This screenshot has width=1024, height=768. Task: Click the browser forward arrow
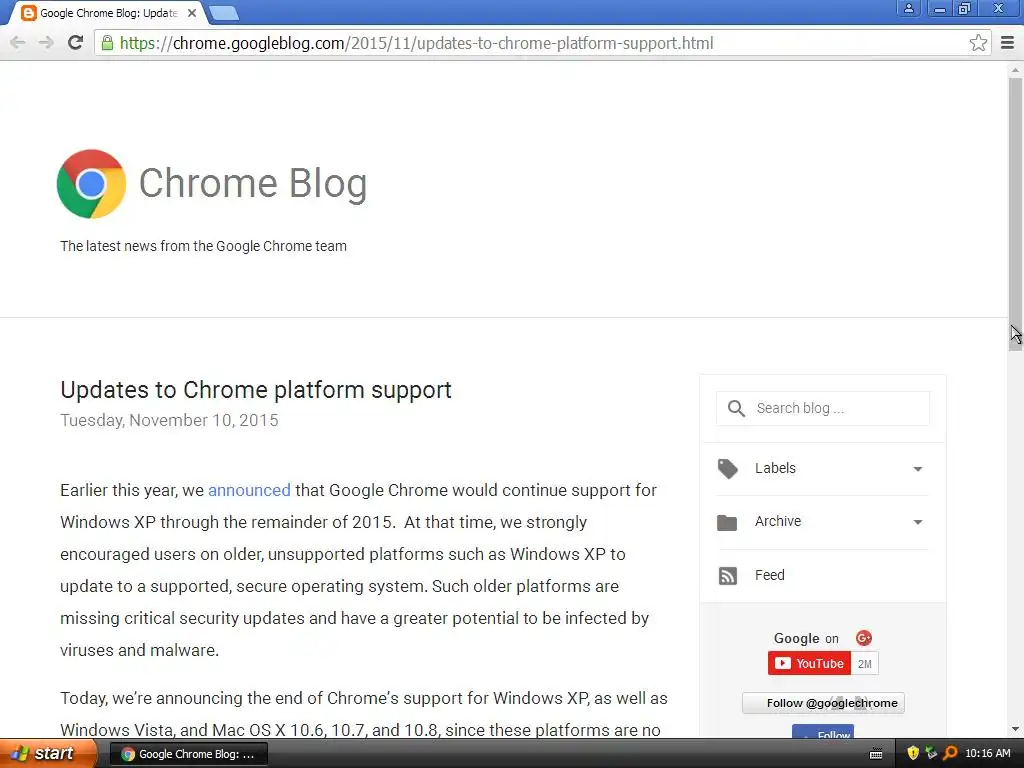[46, 43]
